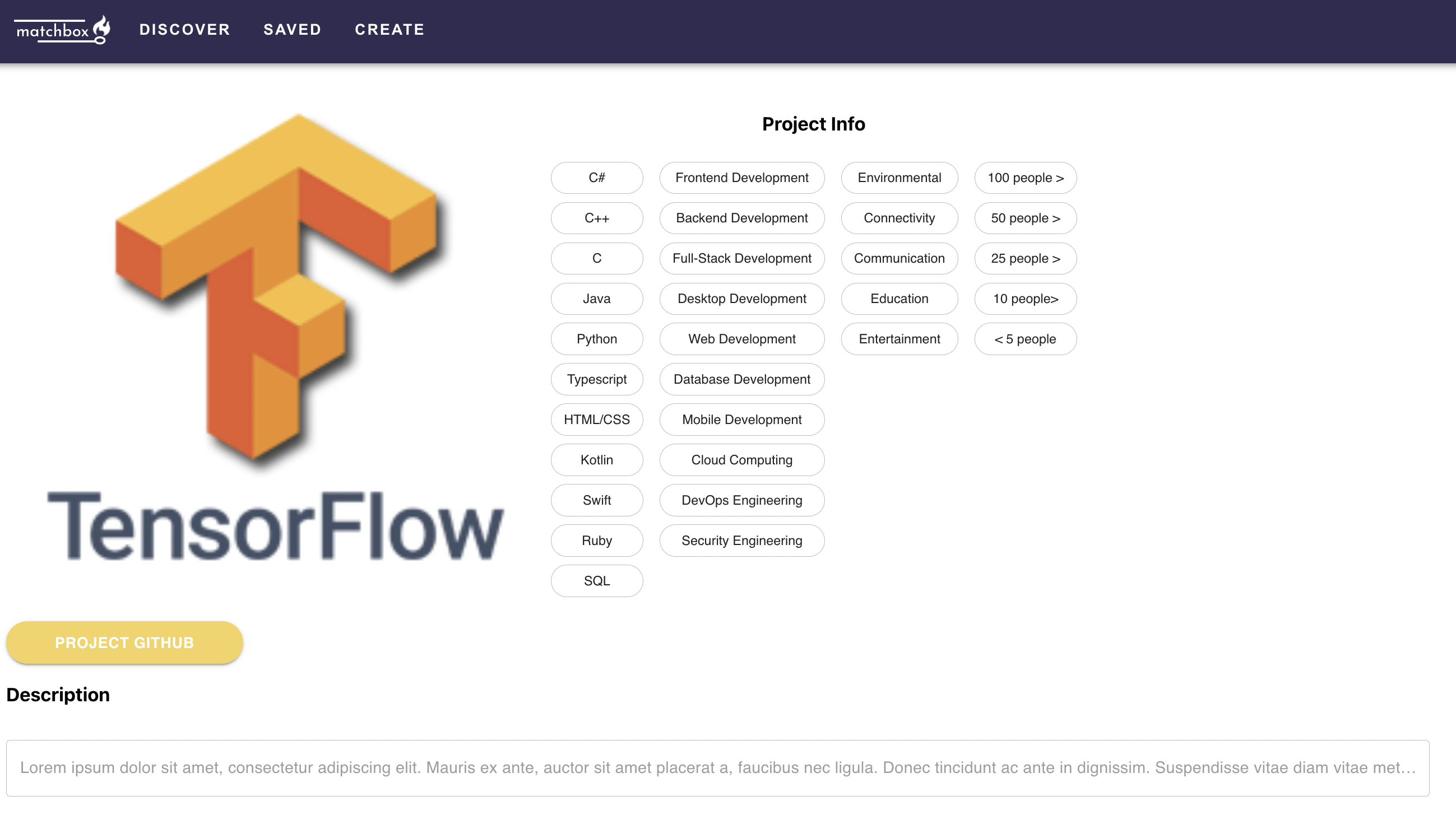Open the Create page
Viewport: 1456px width, 829px height.
[389, 30]
